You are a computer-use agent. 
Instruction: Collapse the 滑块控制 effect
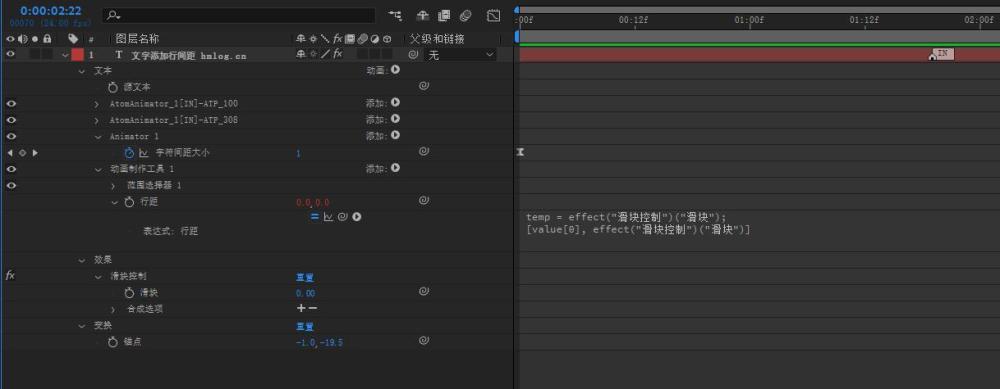pos(98,277)
